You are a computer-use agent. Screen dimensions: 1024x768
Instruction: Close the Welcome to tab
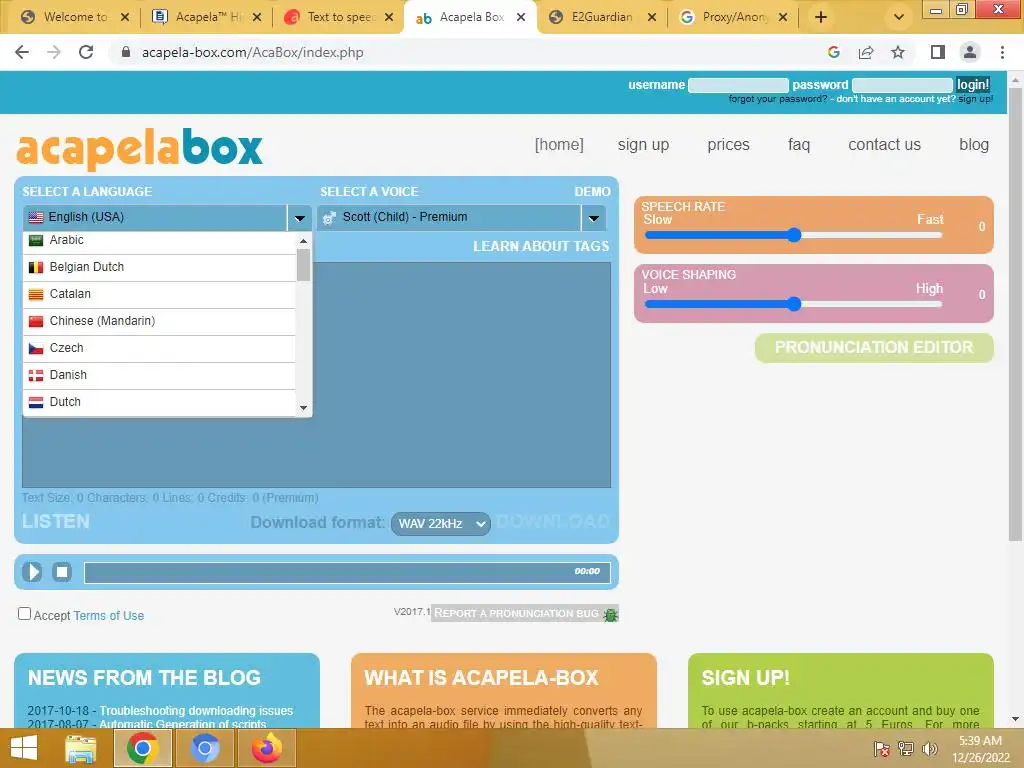coord(125,18)
